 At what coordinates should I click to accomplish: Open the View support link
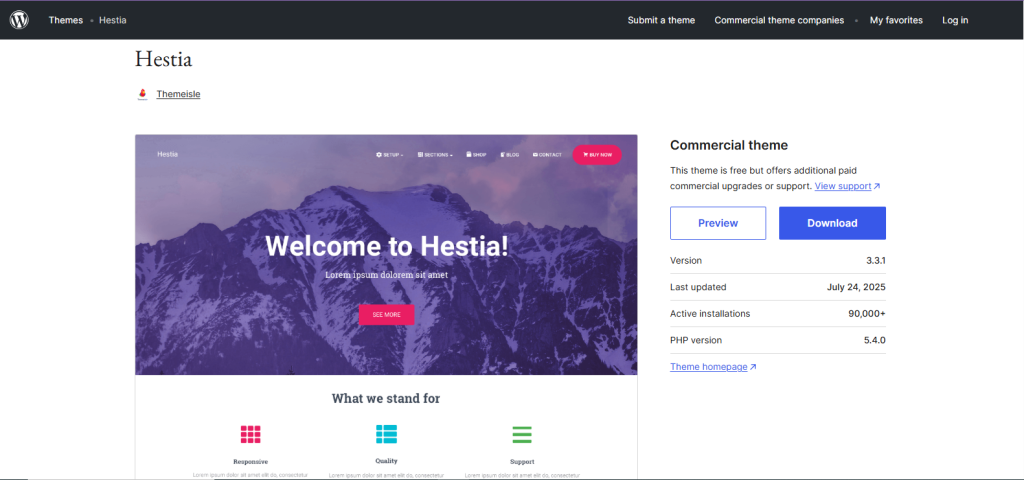(847, 186)
